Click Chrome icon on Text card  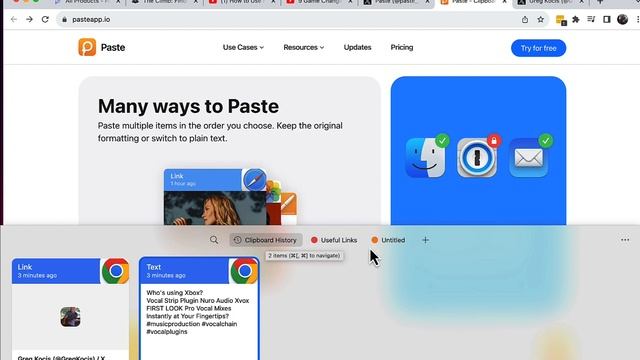coord(244,271)
